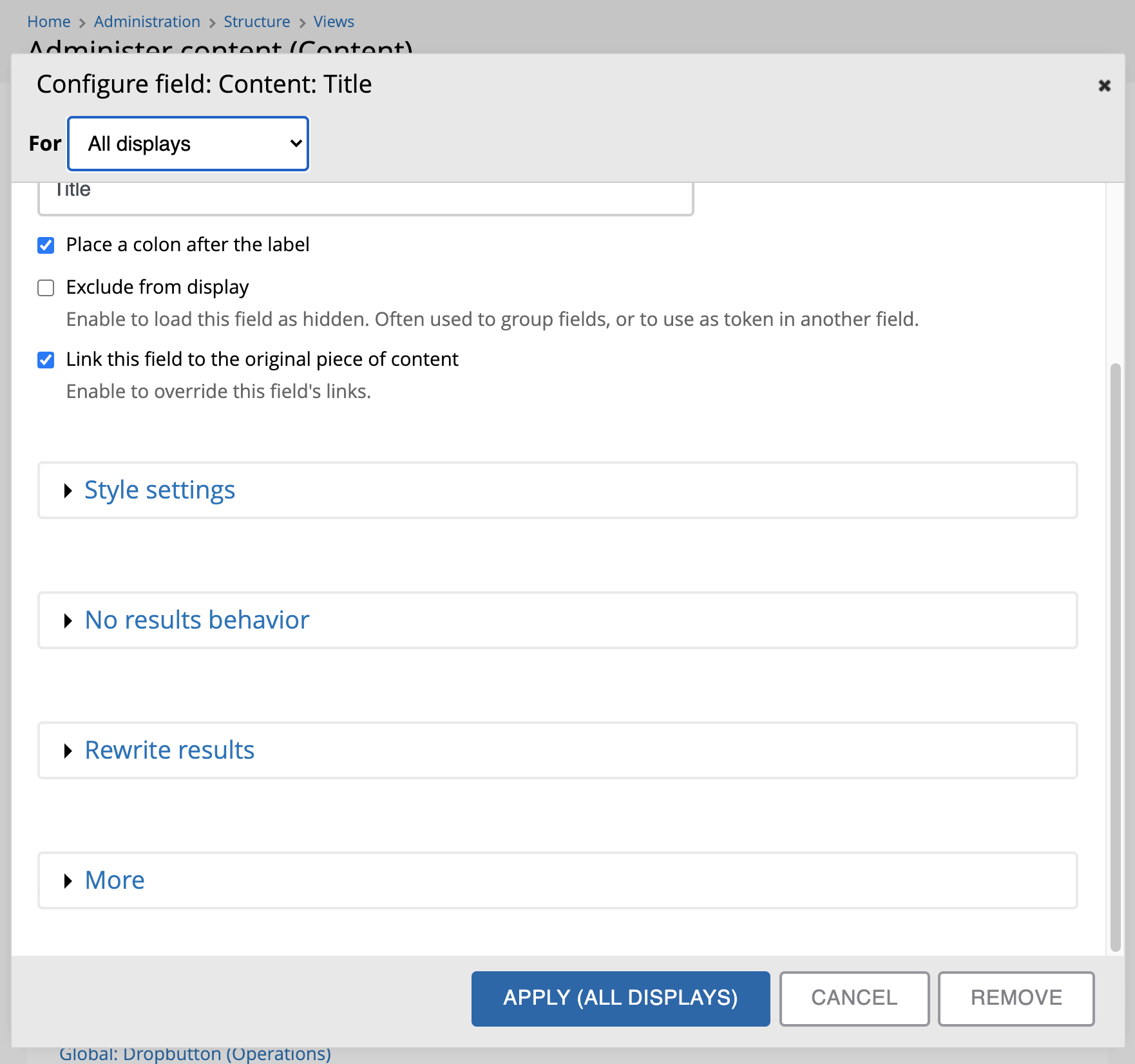Click the arrow icon beside No results behavior
The height and width of the screenshot is (1064, 1135).
[69, 621]
